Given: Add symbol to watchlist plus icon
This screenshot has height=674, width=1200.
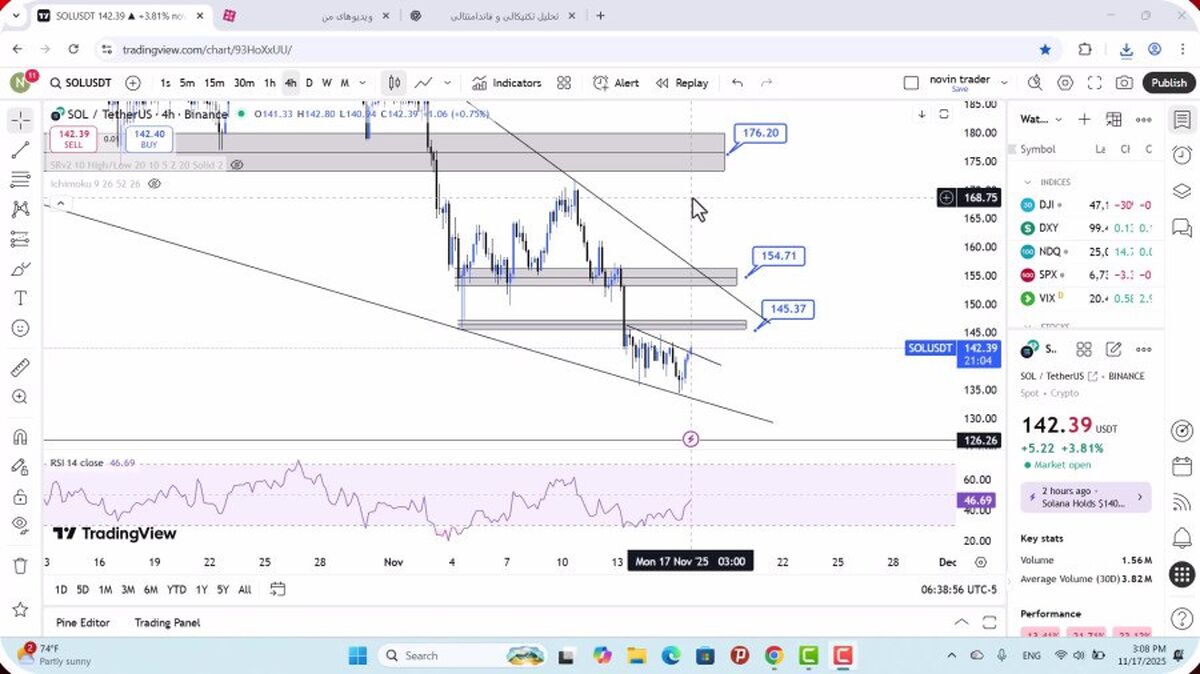Looking at the screenshot, I should click(1084, 119).
